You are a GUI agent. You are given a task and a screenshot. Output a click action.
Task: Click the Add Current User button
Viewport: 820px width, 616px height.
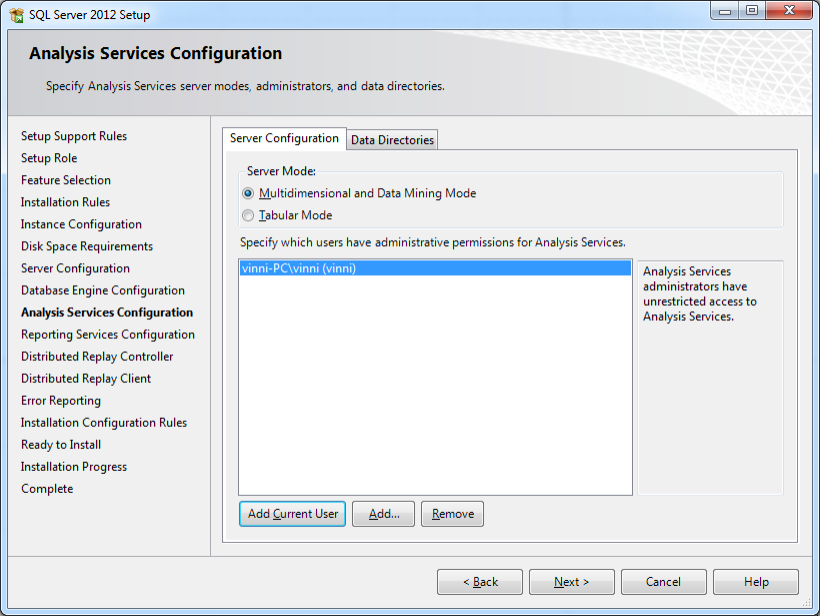click(x=292, y=514)
